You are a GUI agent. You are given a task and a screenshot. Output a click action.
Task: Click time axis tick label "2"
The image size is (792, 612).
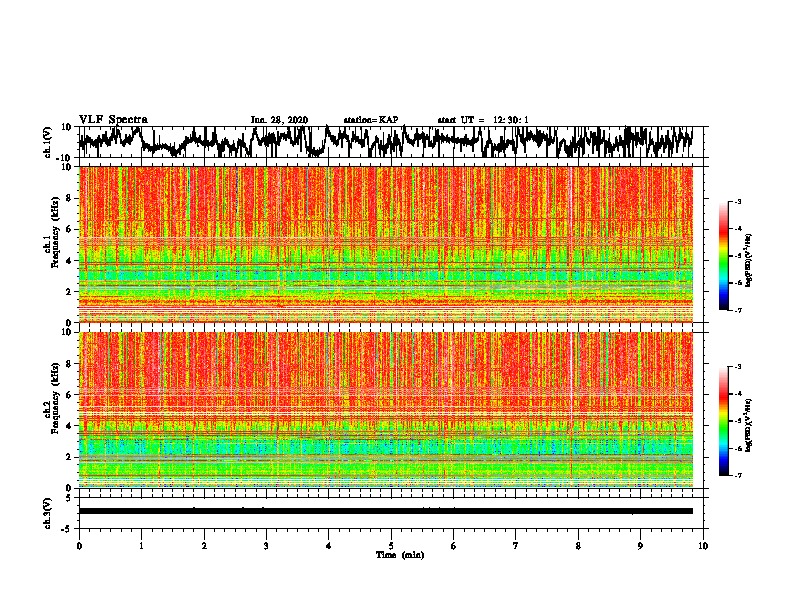[204, 546]
